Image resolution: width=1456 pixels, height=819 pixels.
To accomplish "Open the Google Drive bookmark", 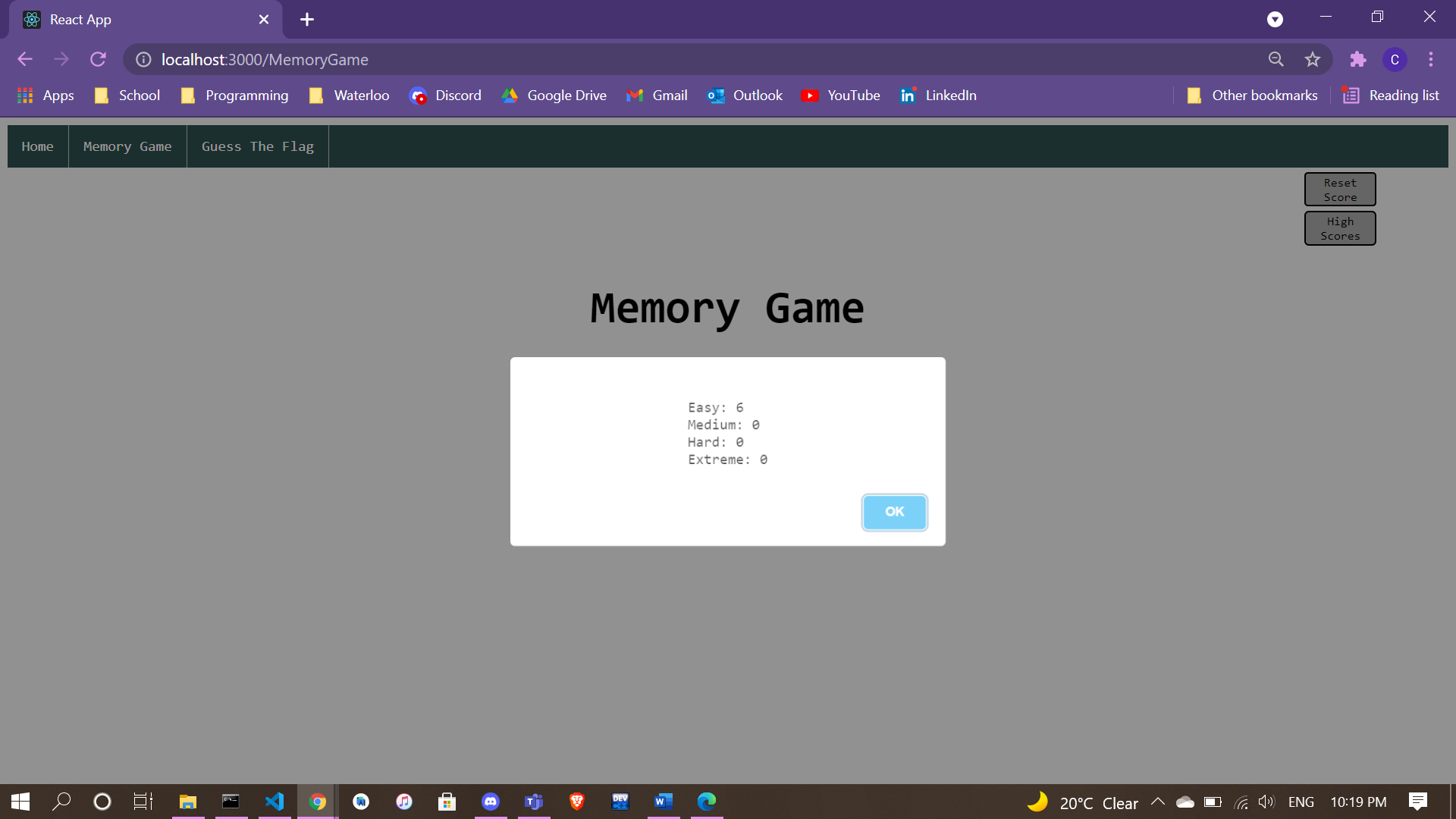I will pos(554,96).
